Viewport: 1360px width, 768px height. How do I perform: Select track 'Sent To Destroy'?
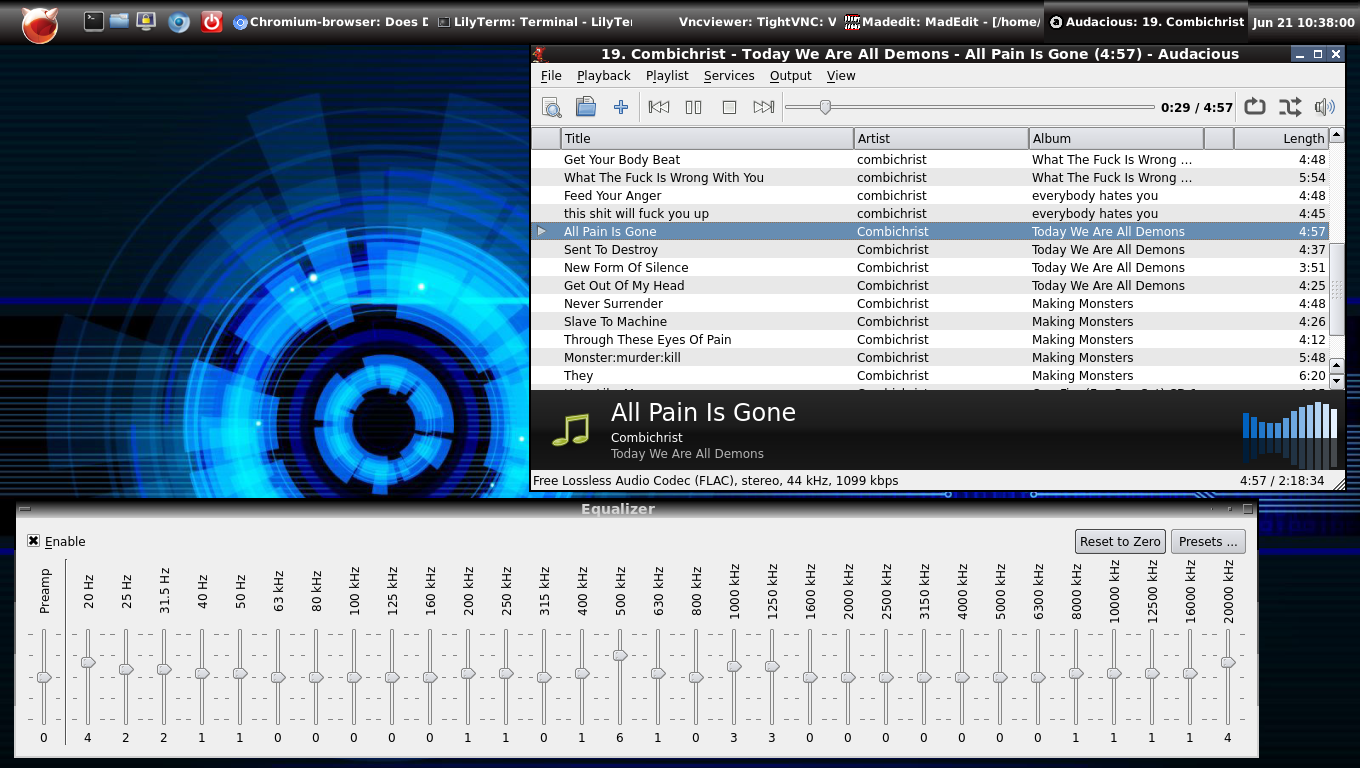pyautogui.click(x=929, y=250)
